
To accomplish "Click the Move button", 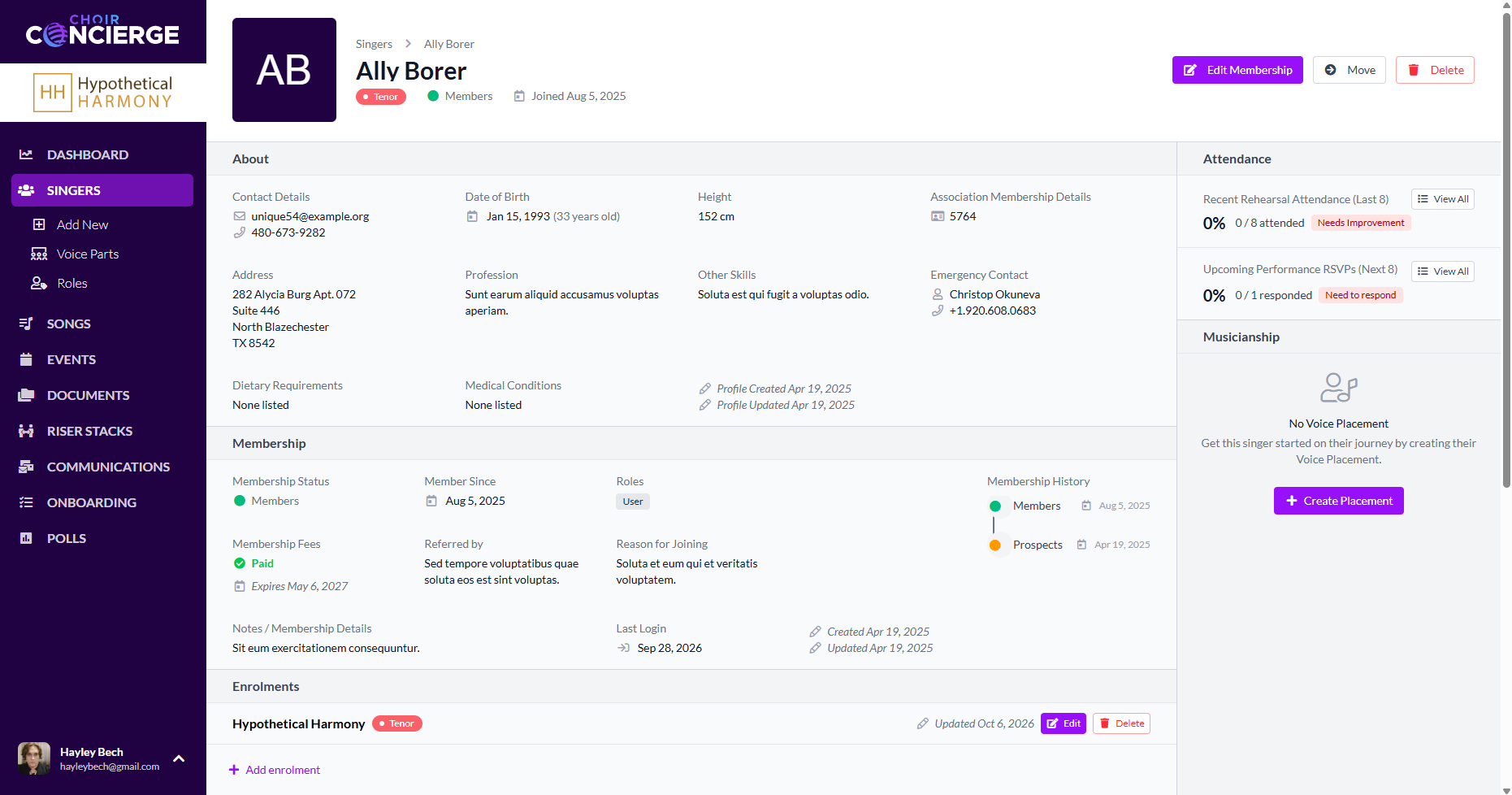I will click(1350, 70).
